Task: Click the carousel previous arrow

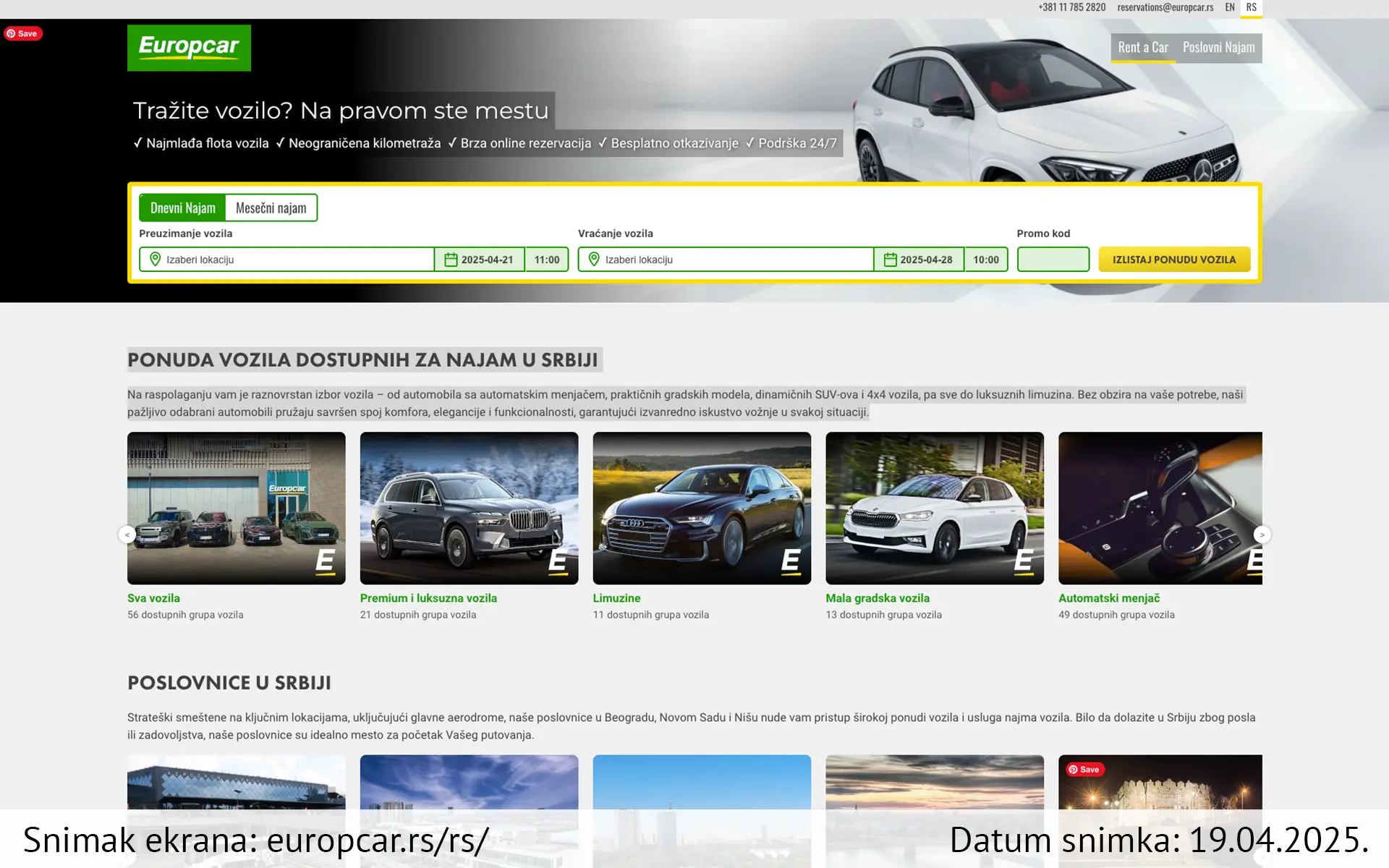Action: point(127,535)
